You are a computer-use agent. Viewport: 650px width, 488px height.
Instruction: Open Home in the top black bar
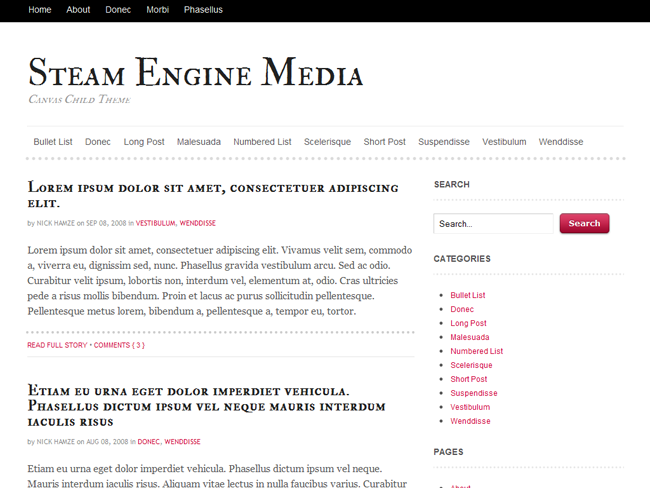(40, 10)
